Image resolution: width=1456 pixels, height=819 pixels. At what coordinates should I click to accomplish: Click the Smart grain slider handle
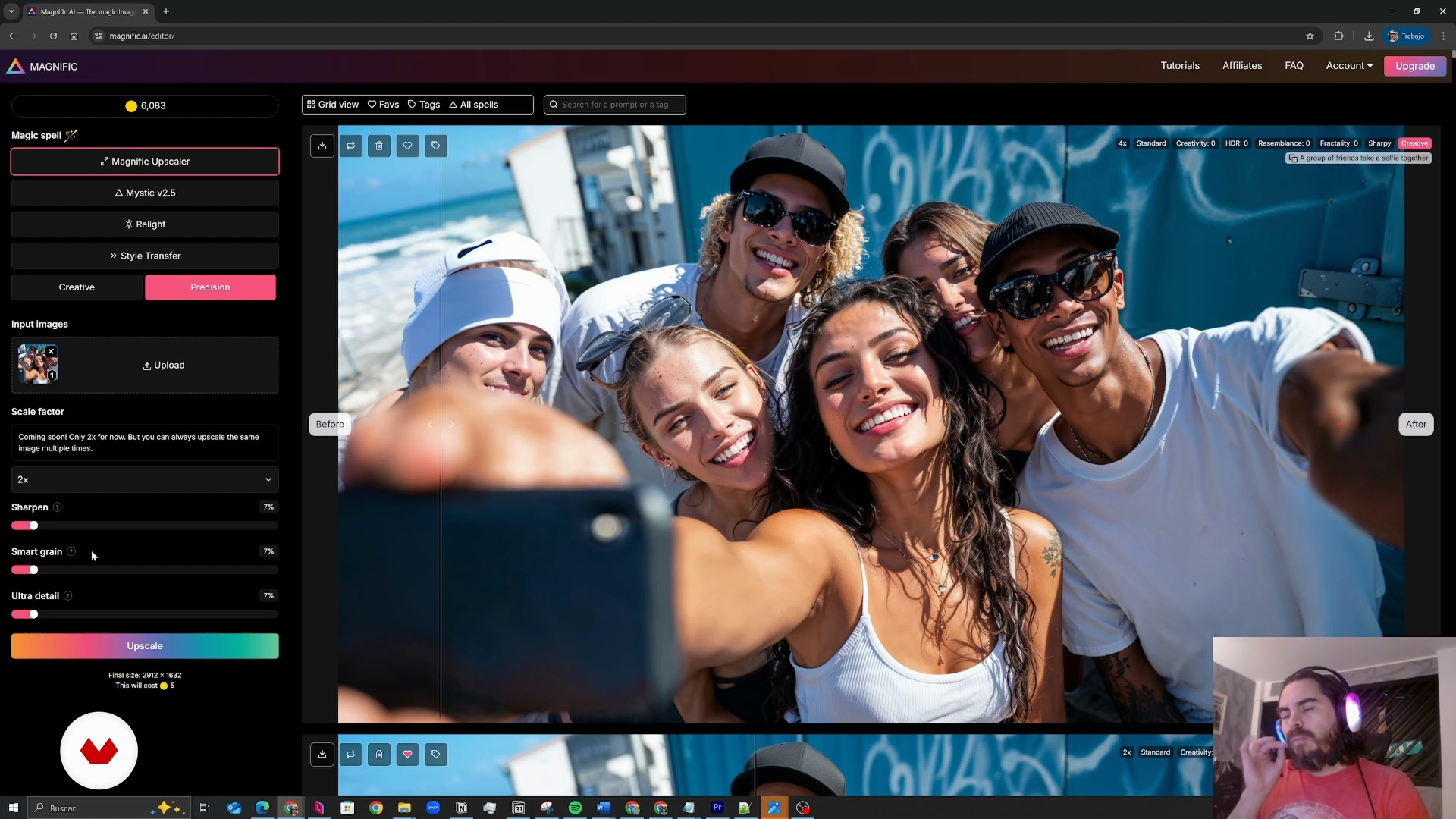(x=33, y=570)
